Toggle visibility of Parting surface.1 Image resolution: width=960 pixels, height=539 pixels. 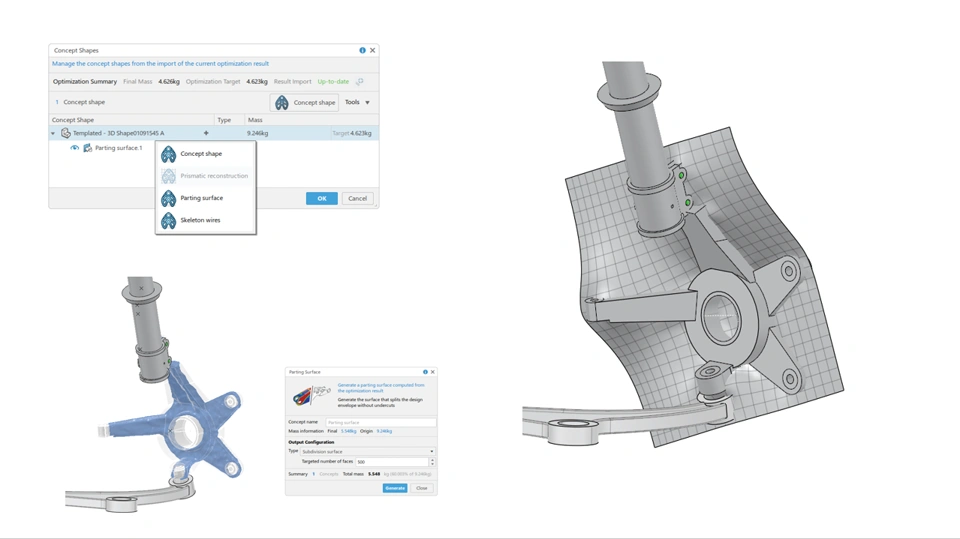[75, 148]
